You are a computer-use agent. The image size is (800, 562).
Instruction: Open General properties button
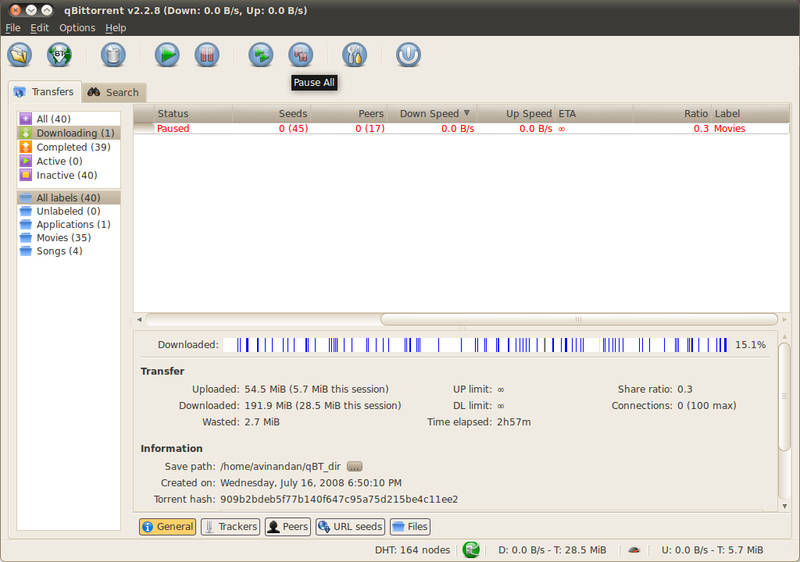click(x=167, y=526)
